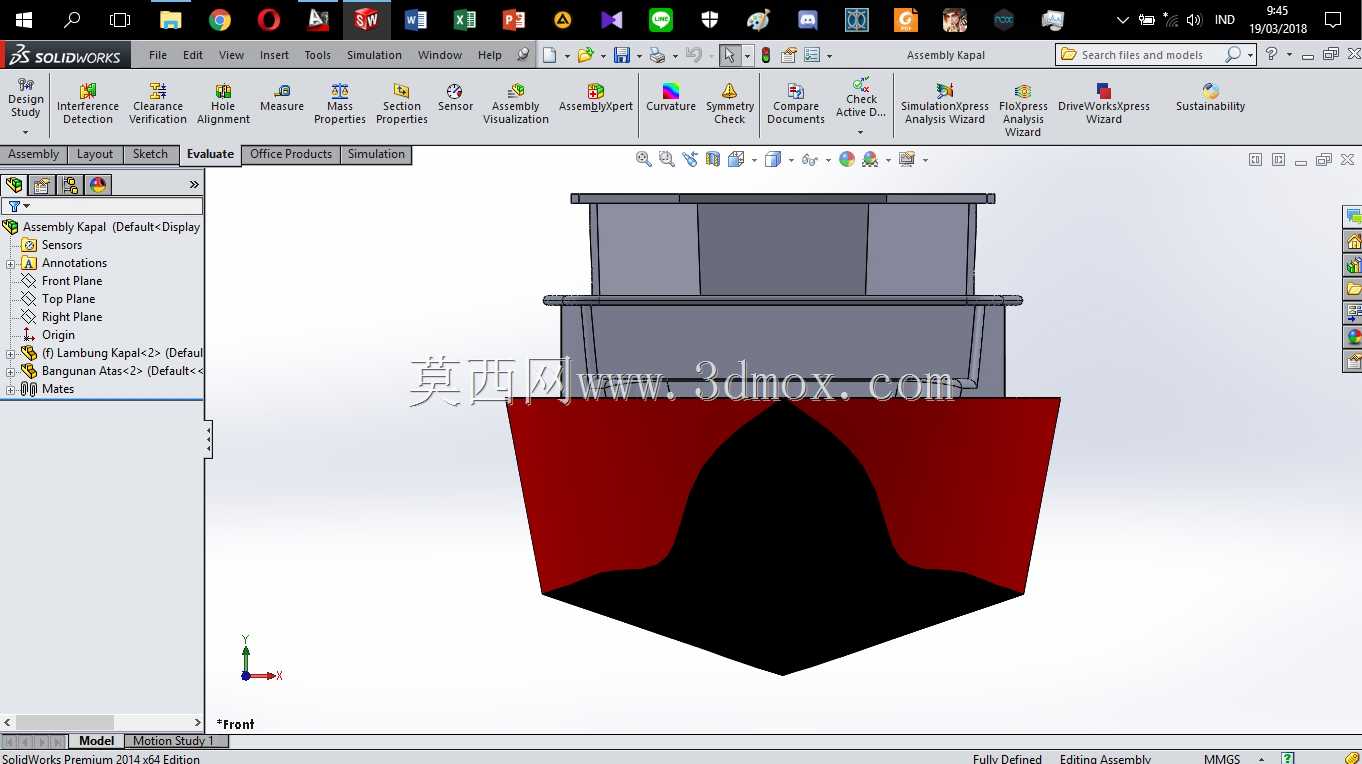Click the Save icon

(622, 55)
